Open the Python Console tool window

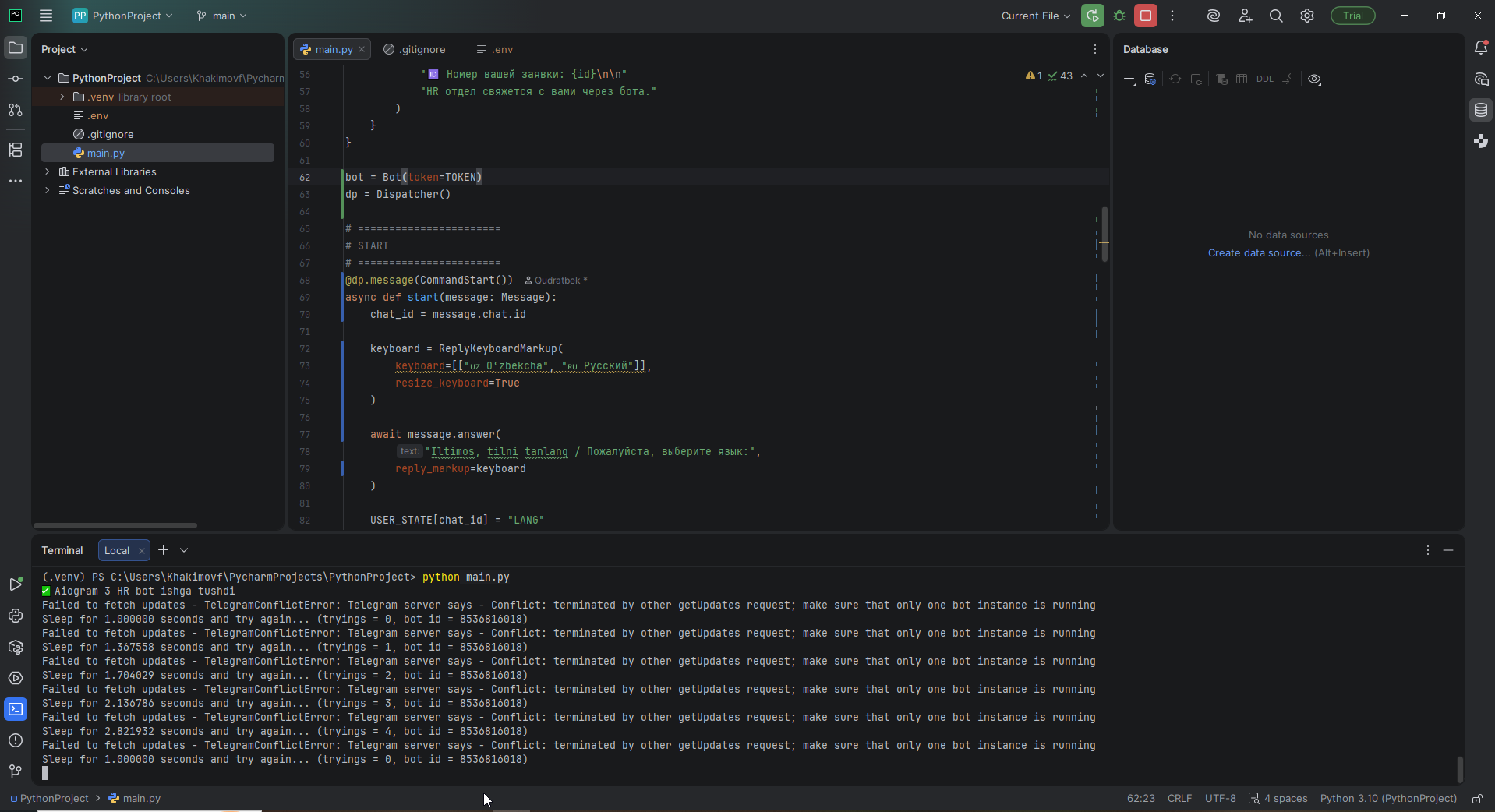pos(16,616)
